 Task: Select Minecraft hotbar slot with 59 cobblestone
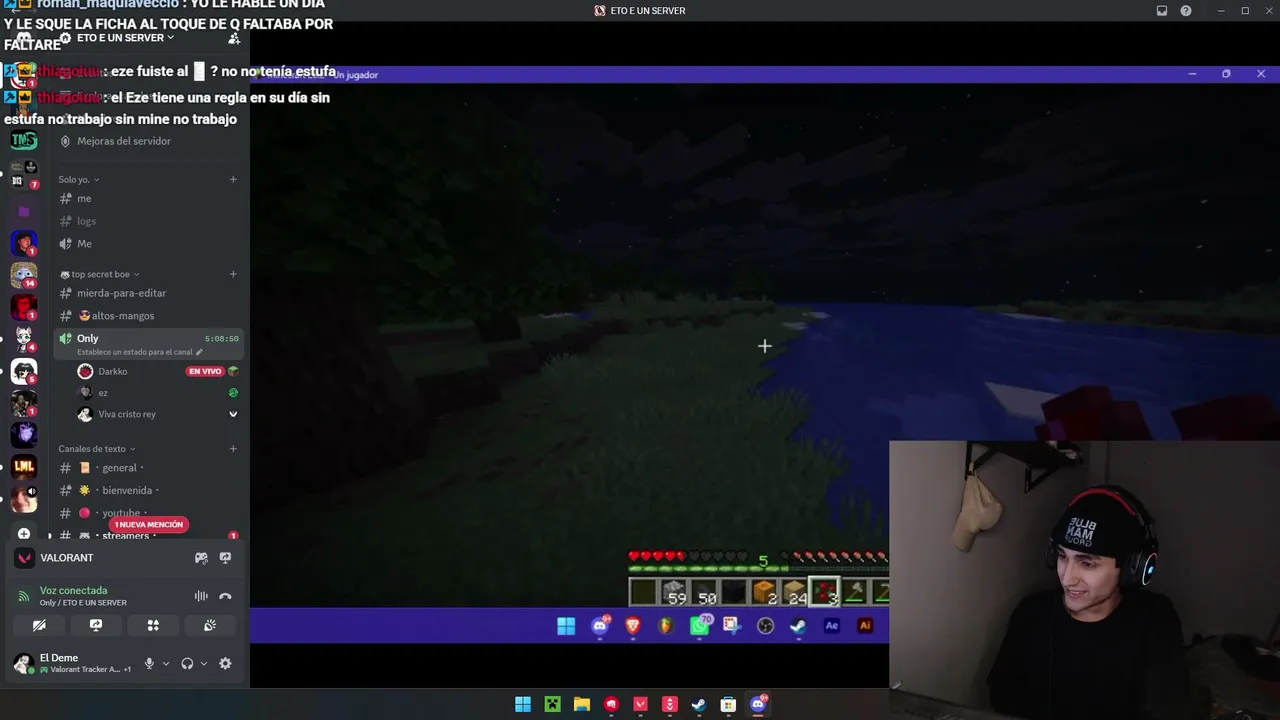click(x=673, y=593)
